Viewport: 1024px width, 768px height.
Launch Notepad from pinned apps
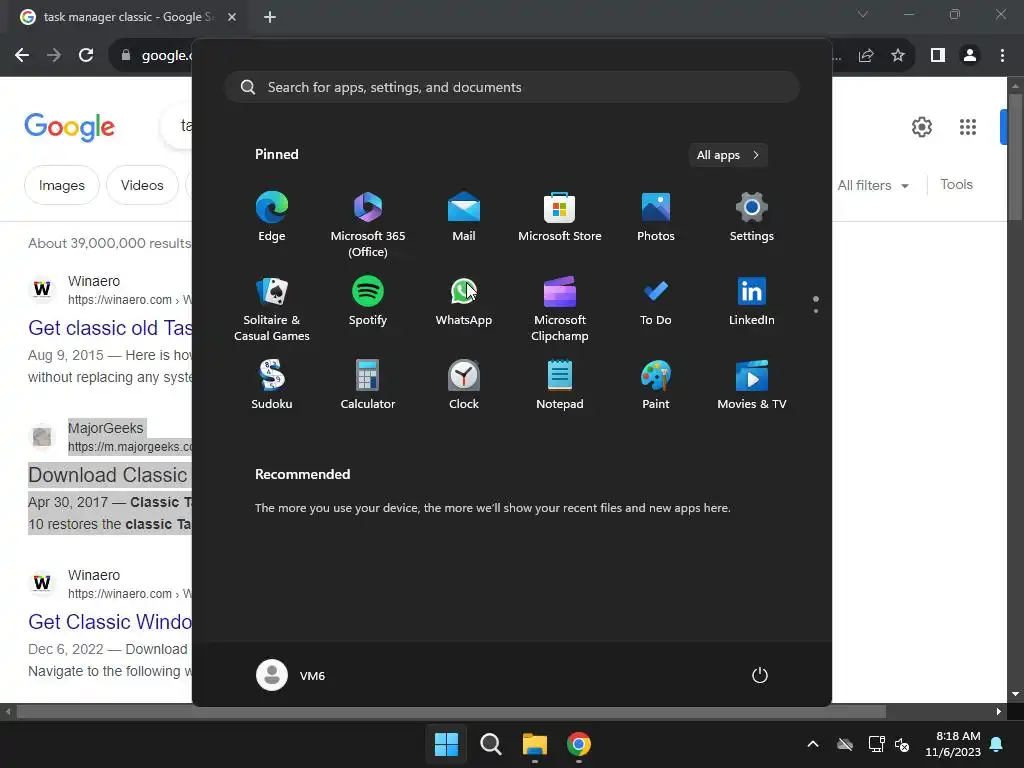click(x=560, y=385)
